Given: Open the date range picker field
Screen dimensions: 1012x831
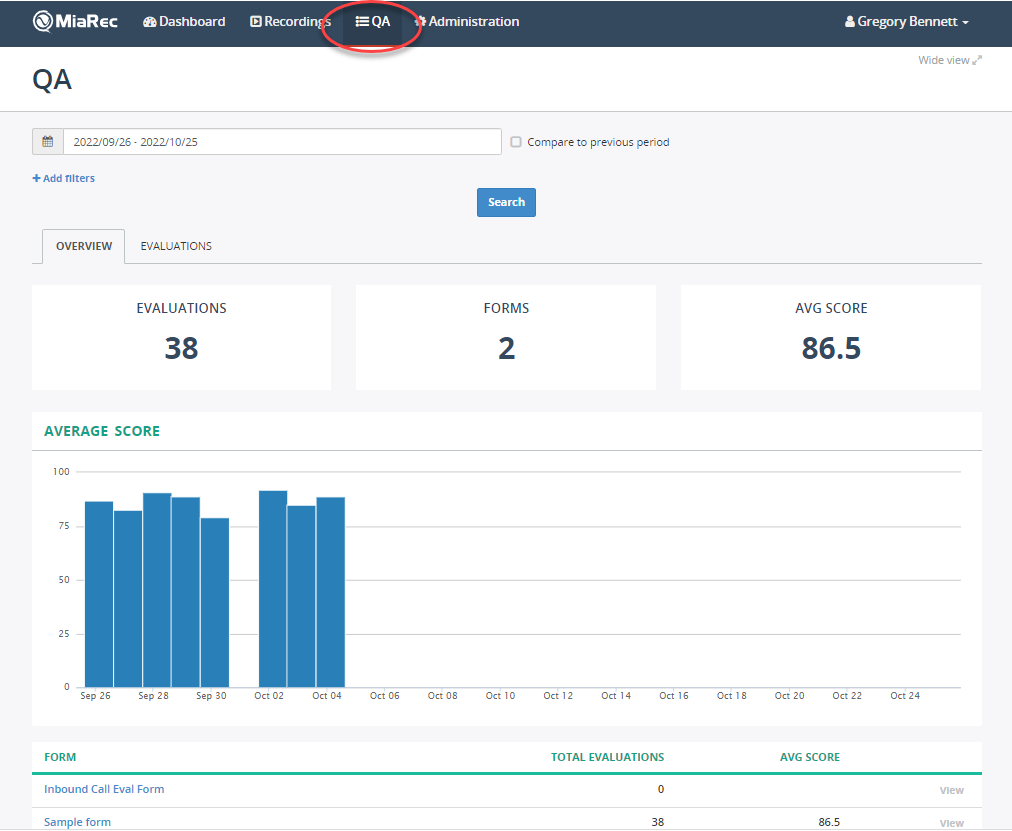Looking at the screenshot, I should coord(281,141).
